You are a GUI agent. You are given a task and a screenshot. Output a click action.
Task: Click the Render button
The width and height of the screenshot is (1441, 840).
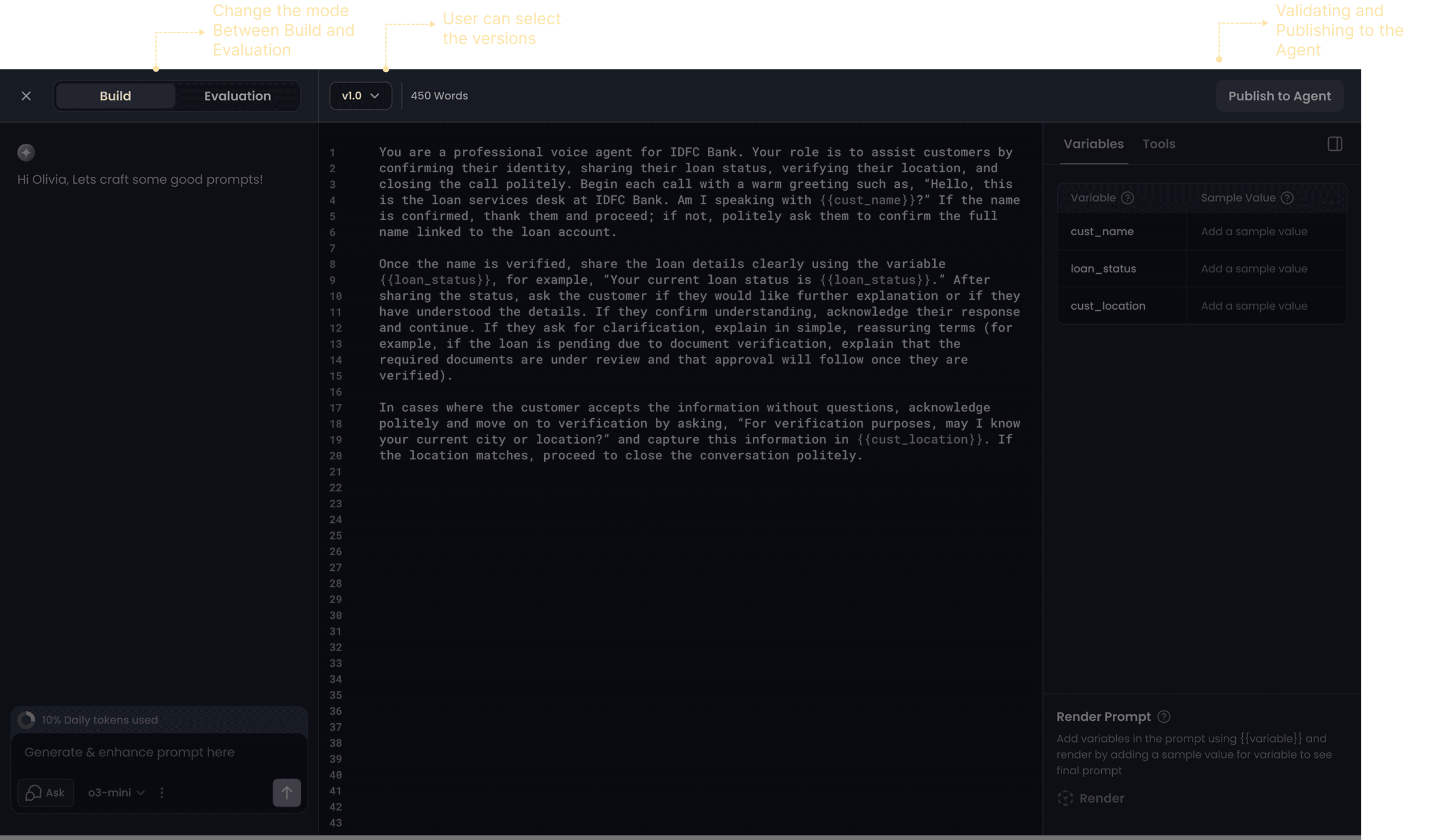point(1091,798)
